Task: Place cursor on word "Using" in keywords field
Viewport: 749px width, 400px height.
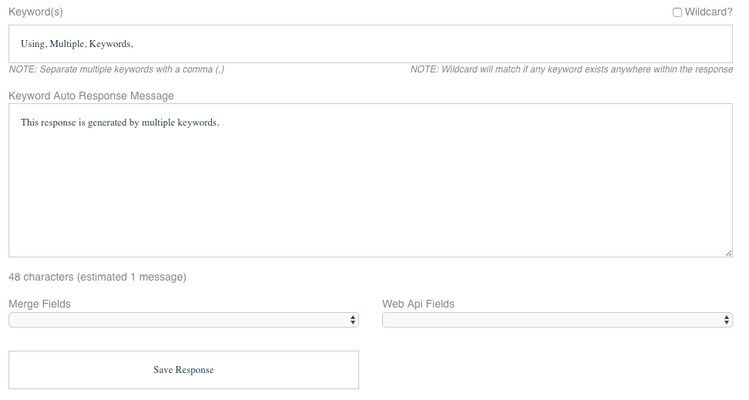Action: tap(32, 44)
